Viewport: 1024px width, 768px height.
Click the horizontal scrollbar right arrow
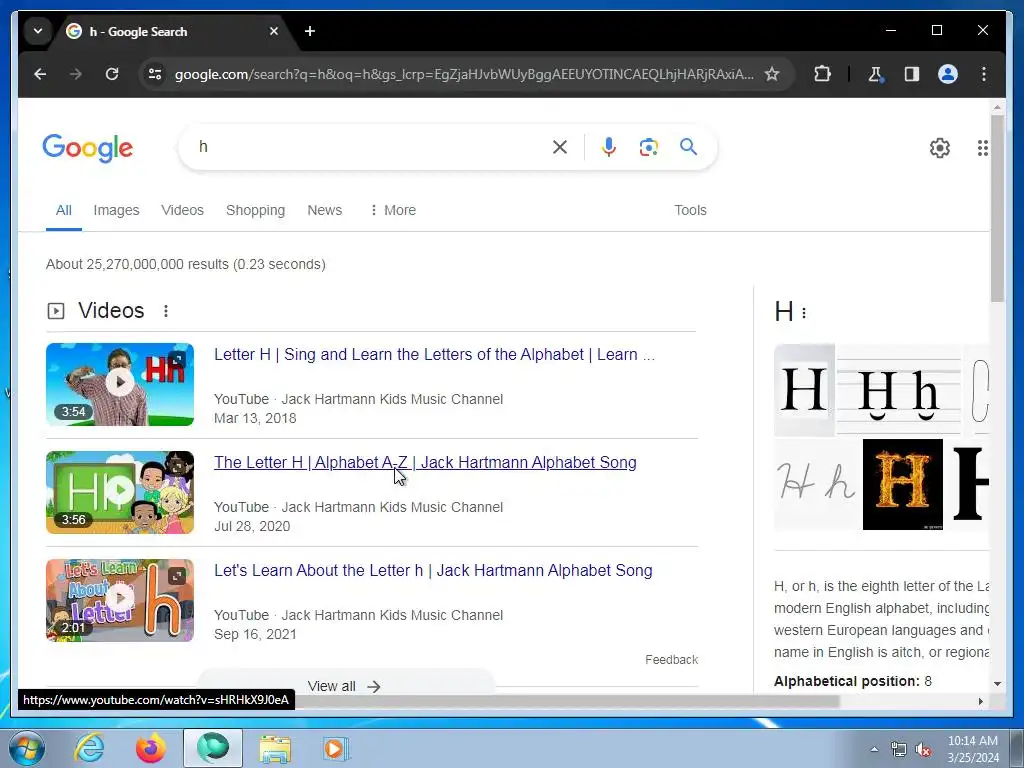point(980,701)
